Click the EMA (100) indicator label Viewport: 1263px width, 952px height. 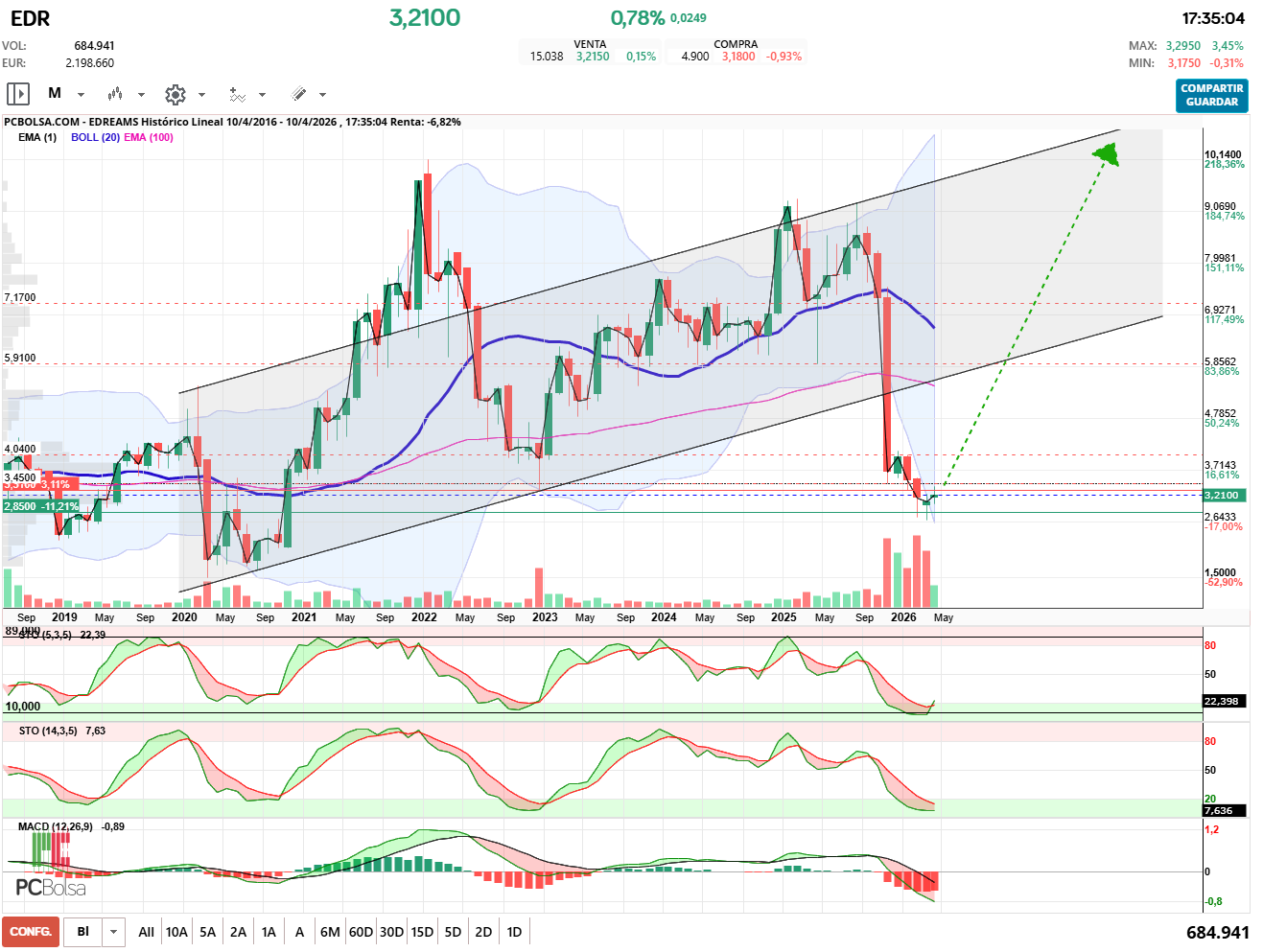coord(149,137)
